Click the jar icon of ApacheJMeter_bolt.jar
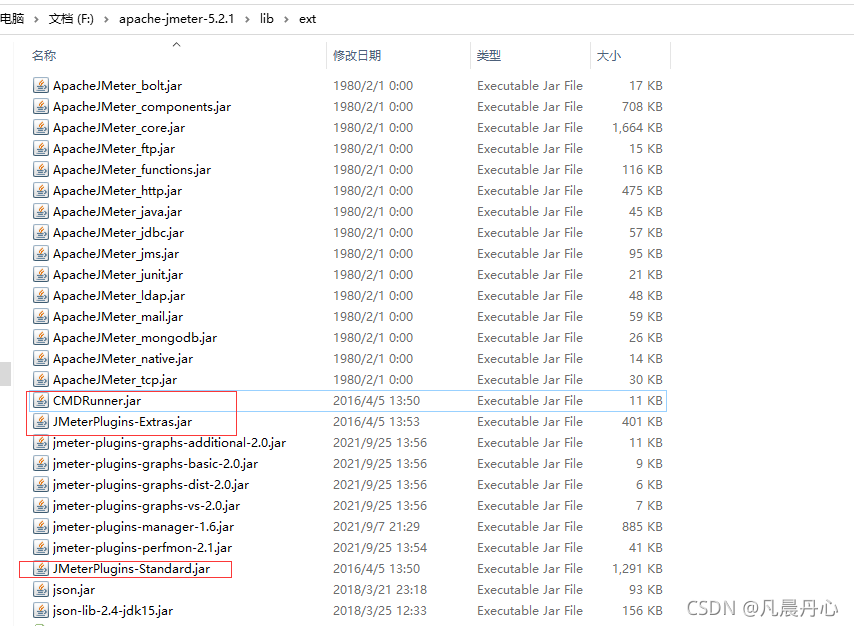Image resolution: width=854 pixels, height=626 pixels. [41, 86]
